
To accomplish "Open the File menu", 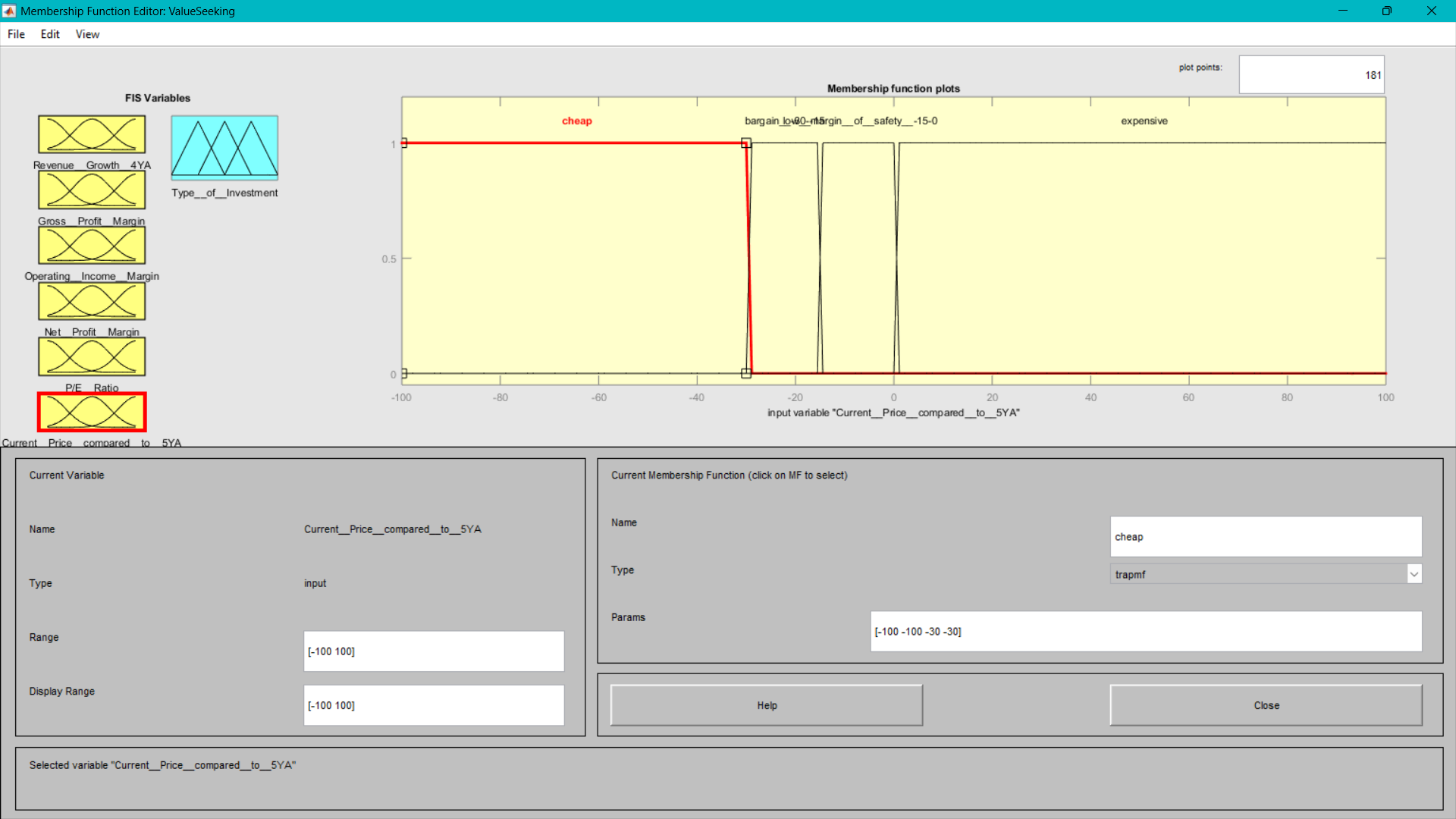I will coord(16,34).
